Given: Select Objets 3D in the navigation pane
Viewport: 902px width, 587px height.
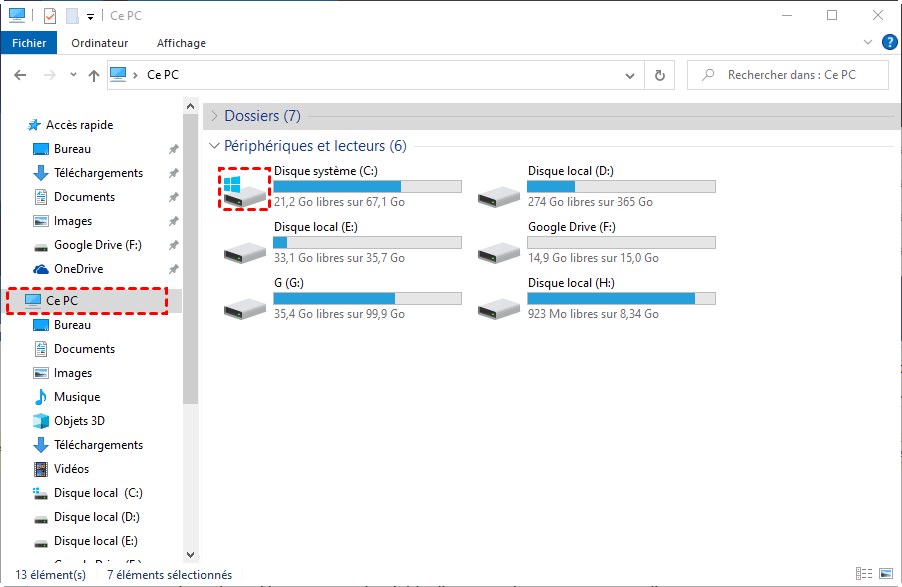Looking at the screenshot, I should point(79,421).
